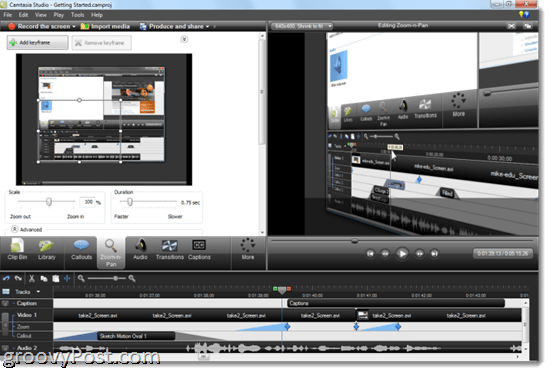Viewport: 550px width, 373px height.
Task: Play the preview video
Action: point(402,253)
